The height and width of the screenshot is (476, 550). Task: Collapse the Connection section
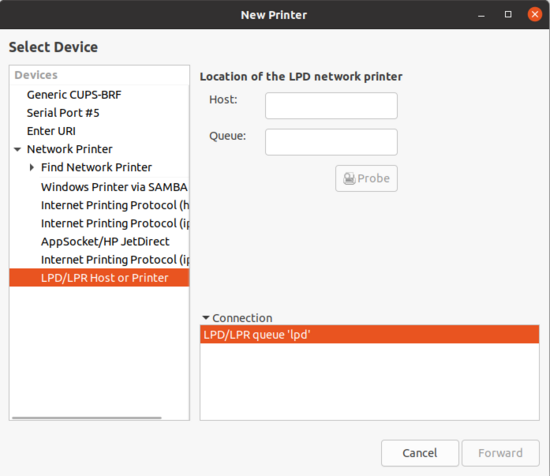[206, 318]
